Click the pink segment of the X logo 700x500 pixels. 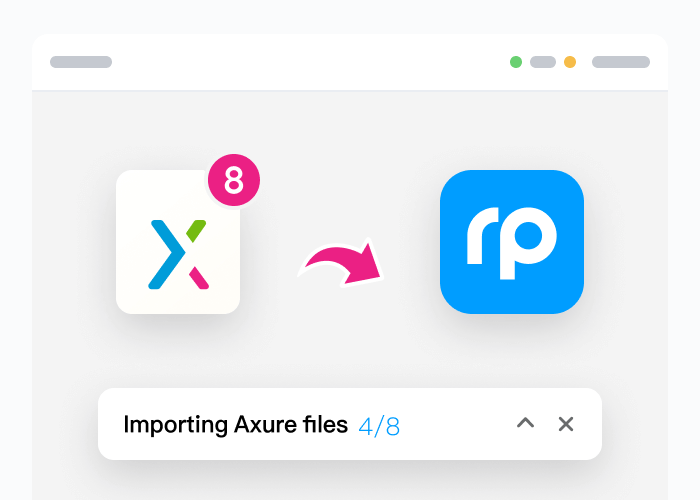[199, 275]
